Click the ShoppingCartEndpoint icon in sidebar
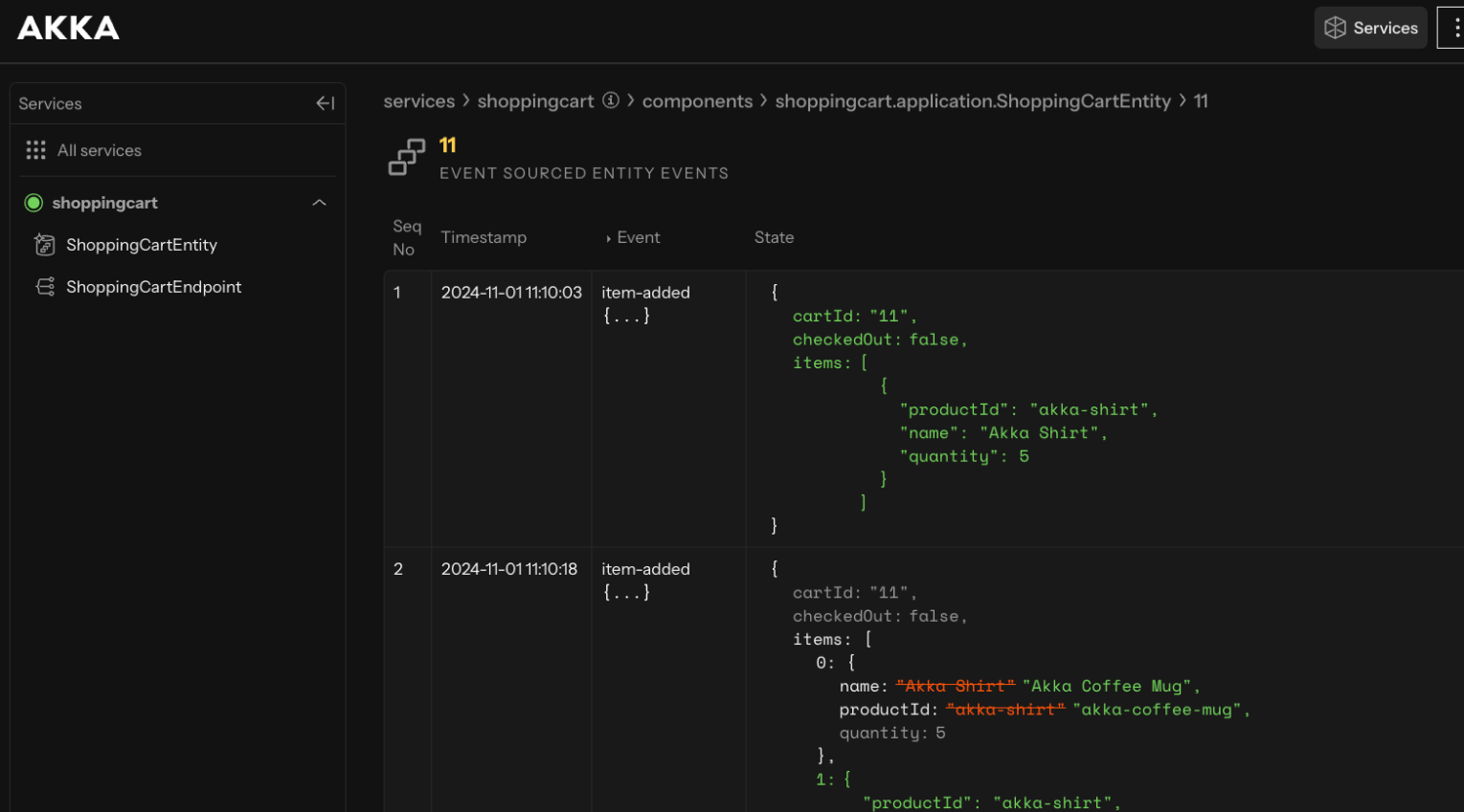 coord(45,287)
